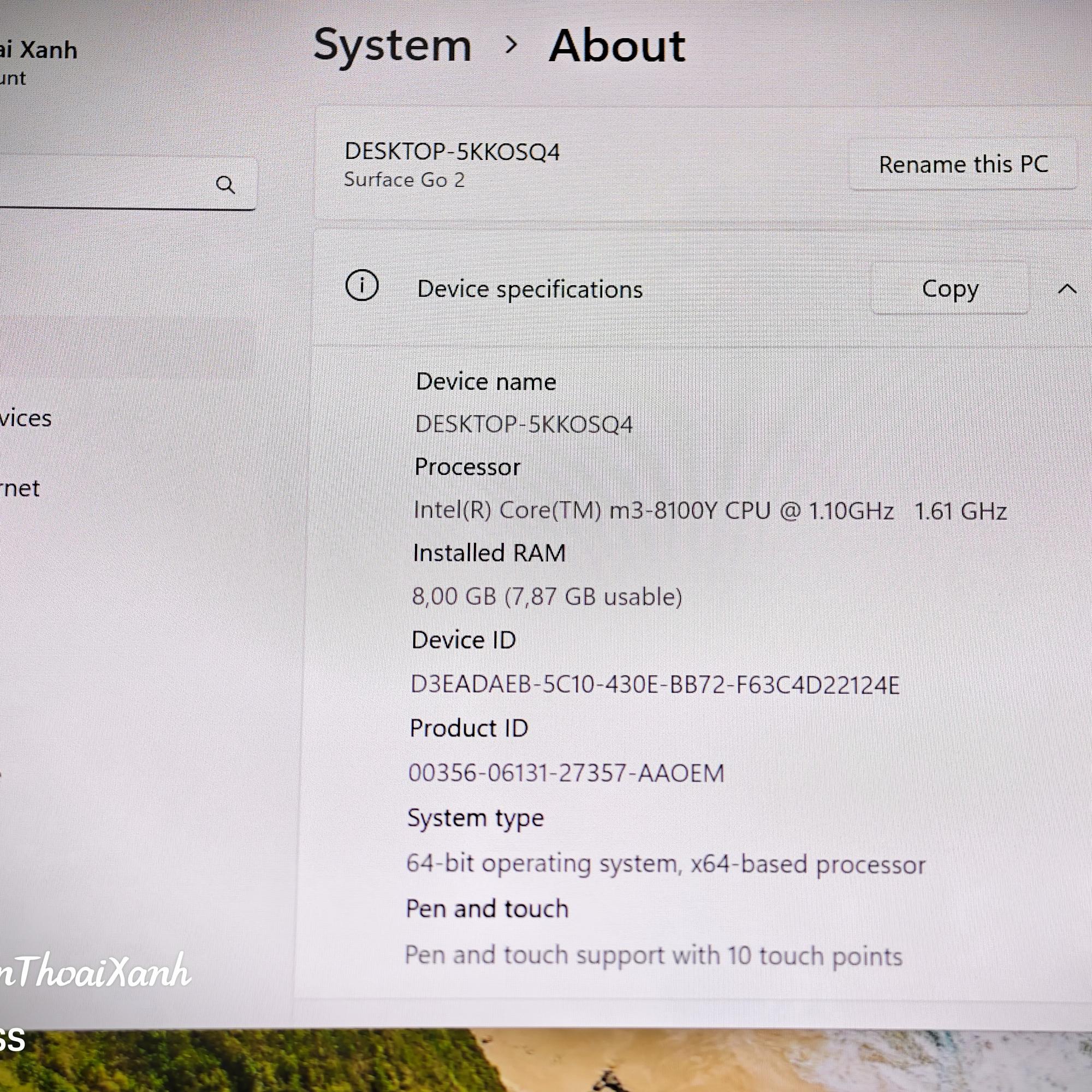Select the Intel Core m3-8100Y processor value
The width and height of the screenshot is (1092, 1092).
710,511
